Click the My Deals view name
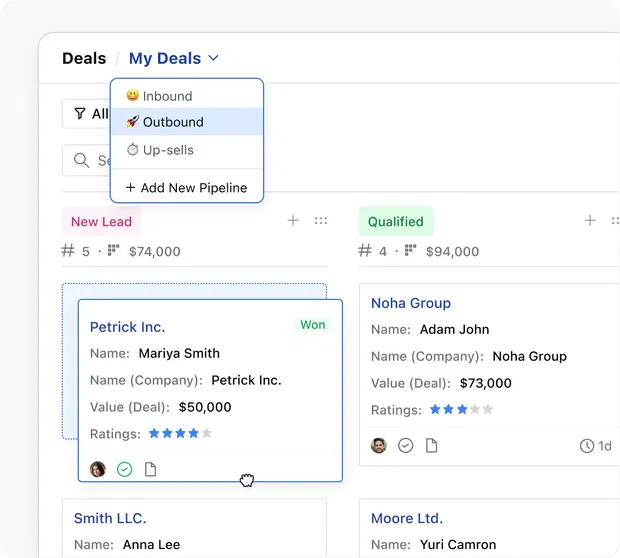 coord(165,59)
